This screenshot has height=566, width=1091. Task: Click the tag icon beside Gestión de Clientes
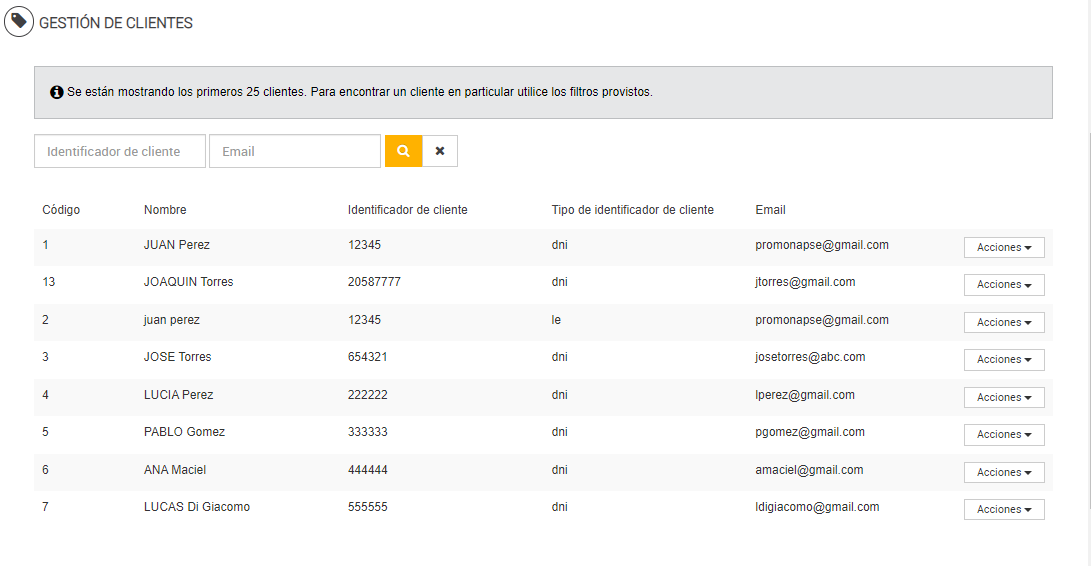pos(19,22)
